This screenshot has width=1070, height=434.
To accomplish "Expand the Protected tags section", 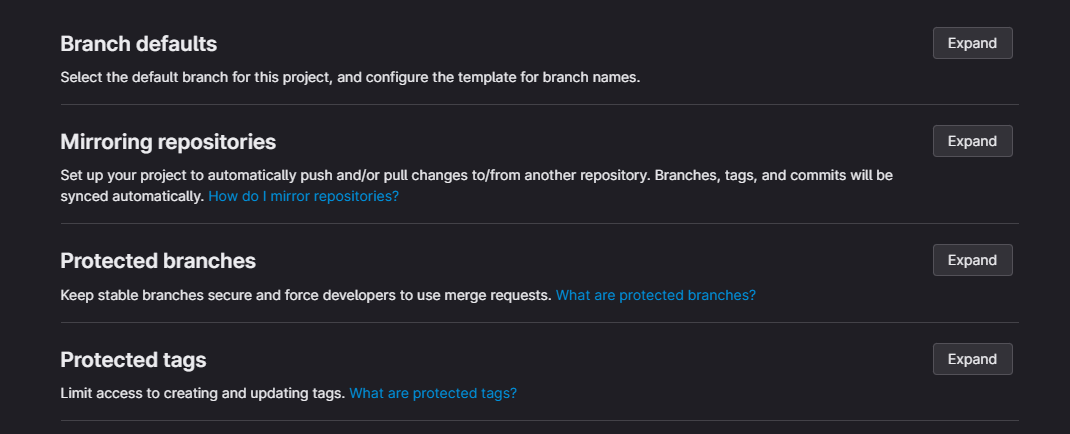I will [972, 359].
